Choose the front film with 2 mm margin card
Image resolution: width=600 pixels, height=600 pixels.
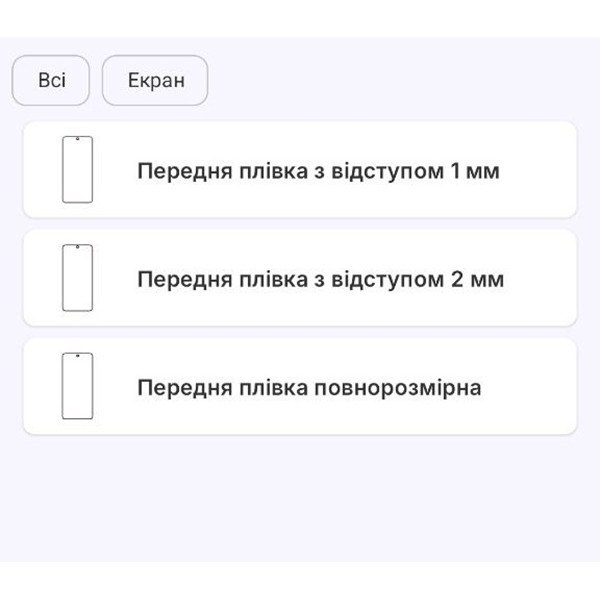(300, 278)
